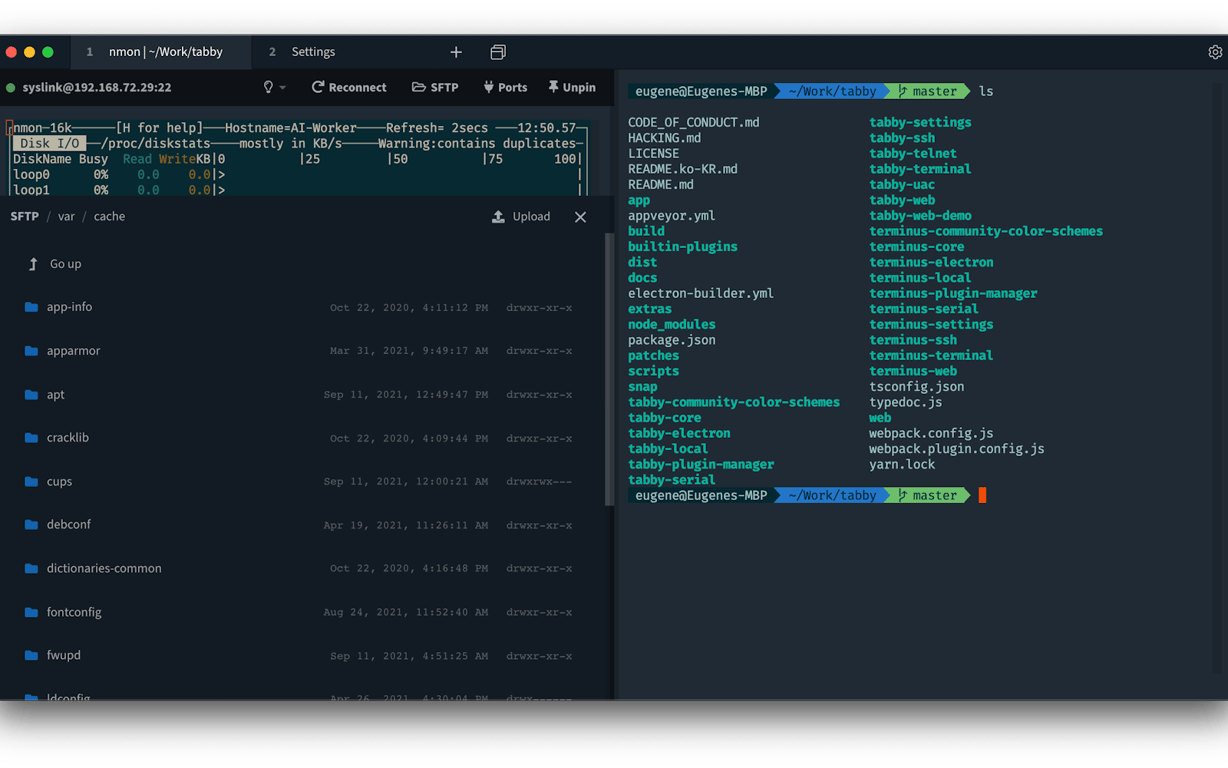
Task: Expand the lightbulb dropdown arrow
Action: [x=283, y=88]
